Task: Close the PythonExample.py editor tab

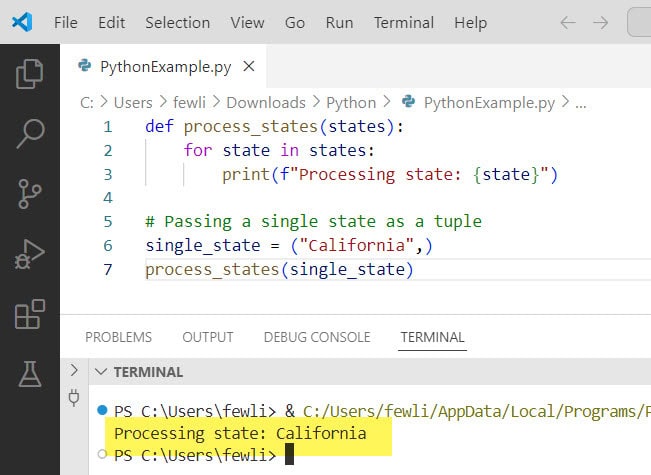Action: [249, 66]
